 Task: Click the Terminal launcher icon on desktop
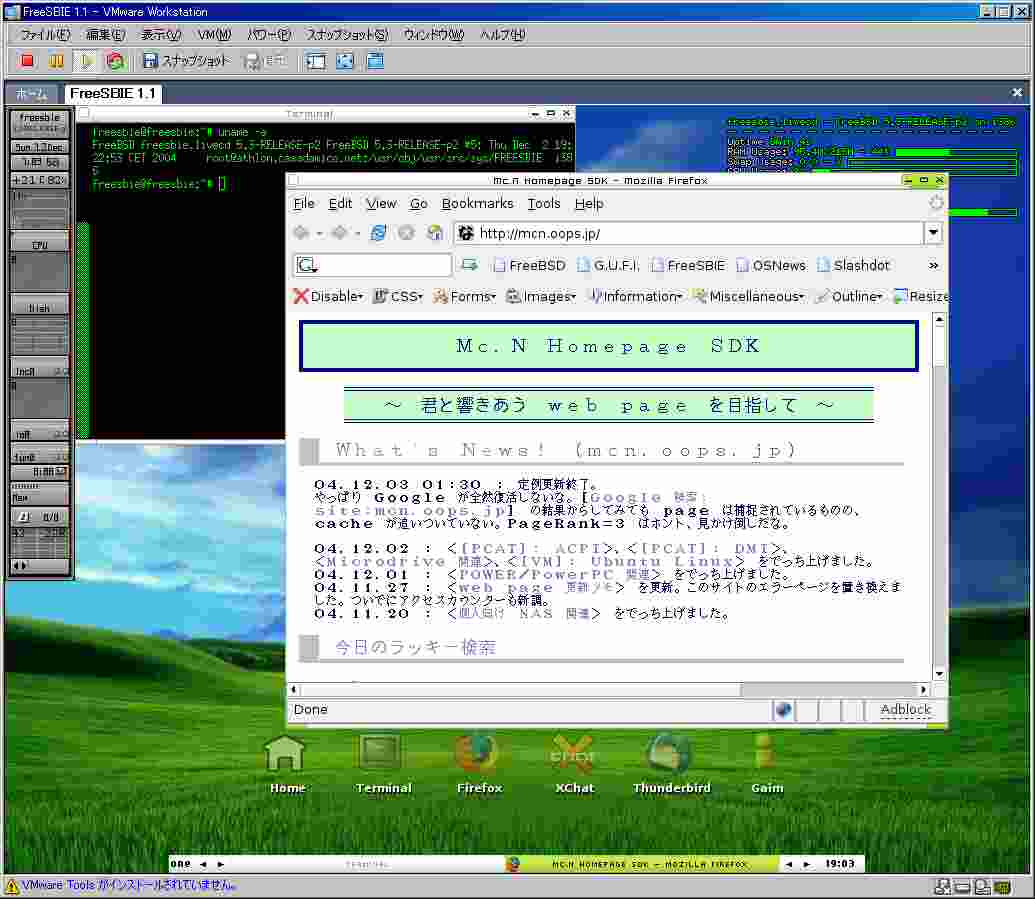(382, 762)
